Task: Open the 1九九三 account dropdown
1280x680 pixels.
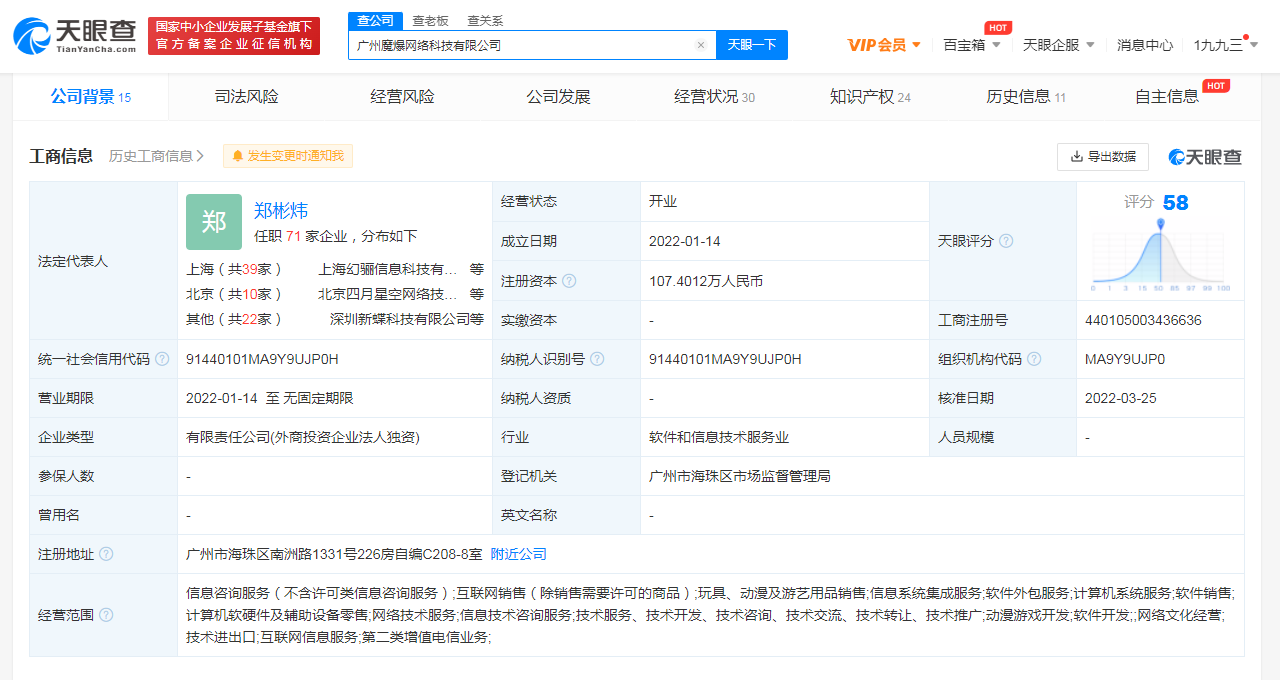Action: pyautogui.click(x=1225, y=45)
